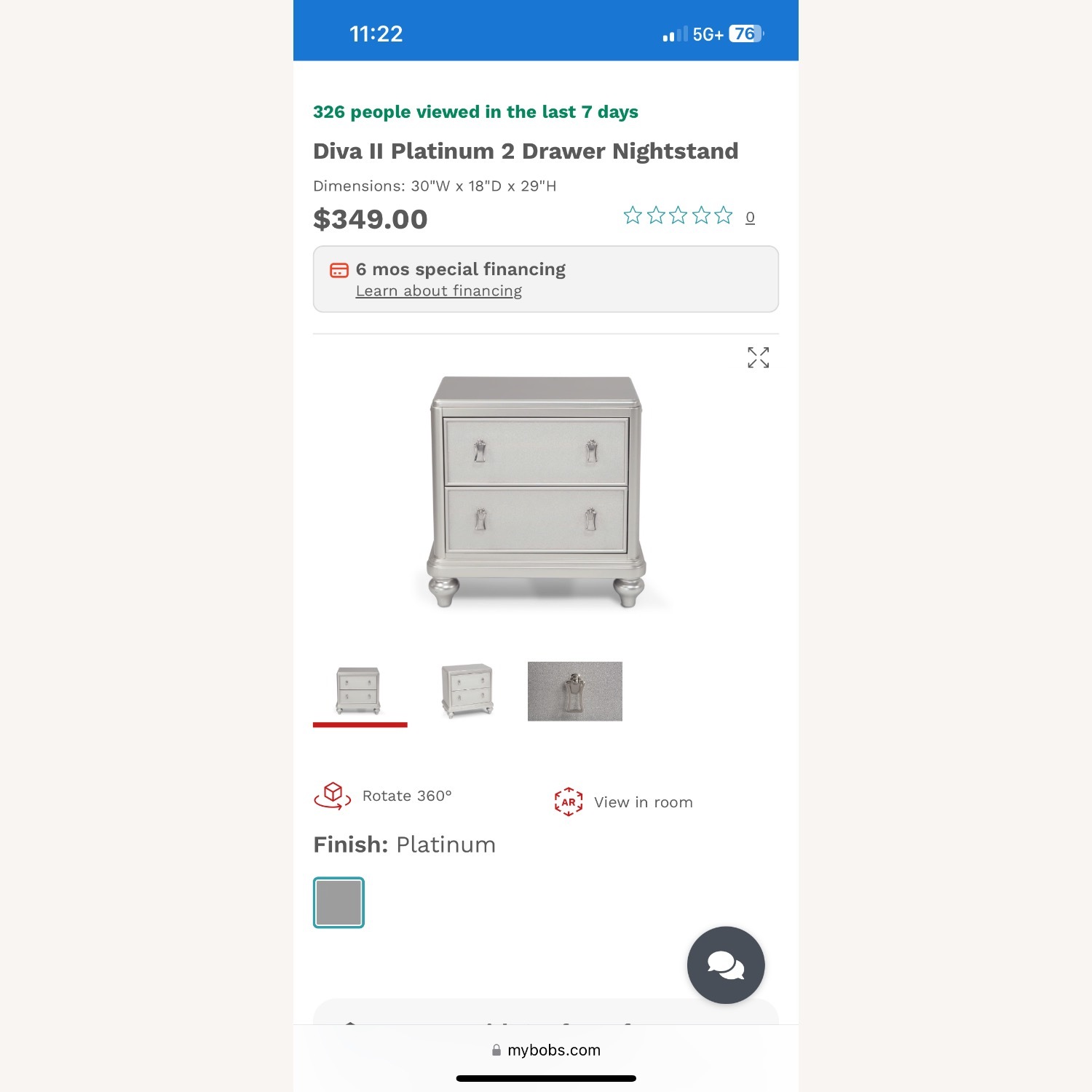The height and width of the screenshot is (1092, 1092).
Task: Show the second angled nightstand thumbnail
Action: click(x=467, y=690)
